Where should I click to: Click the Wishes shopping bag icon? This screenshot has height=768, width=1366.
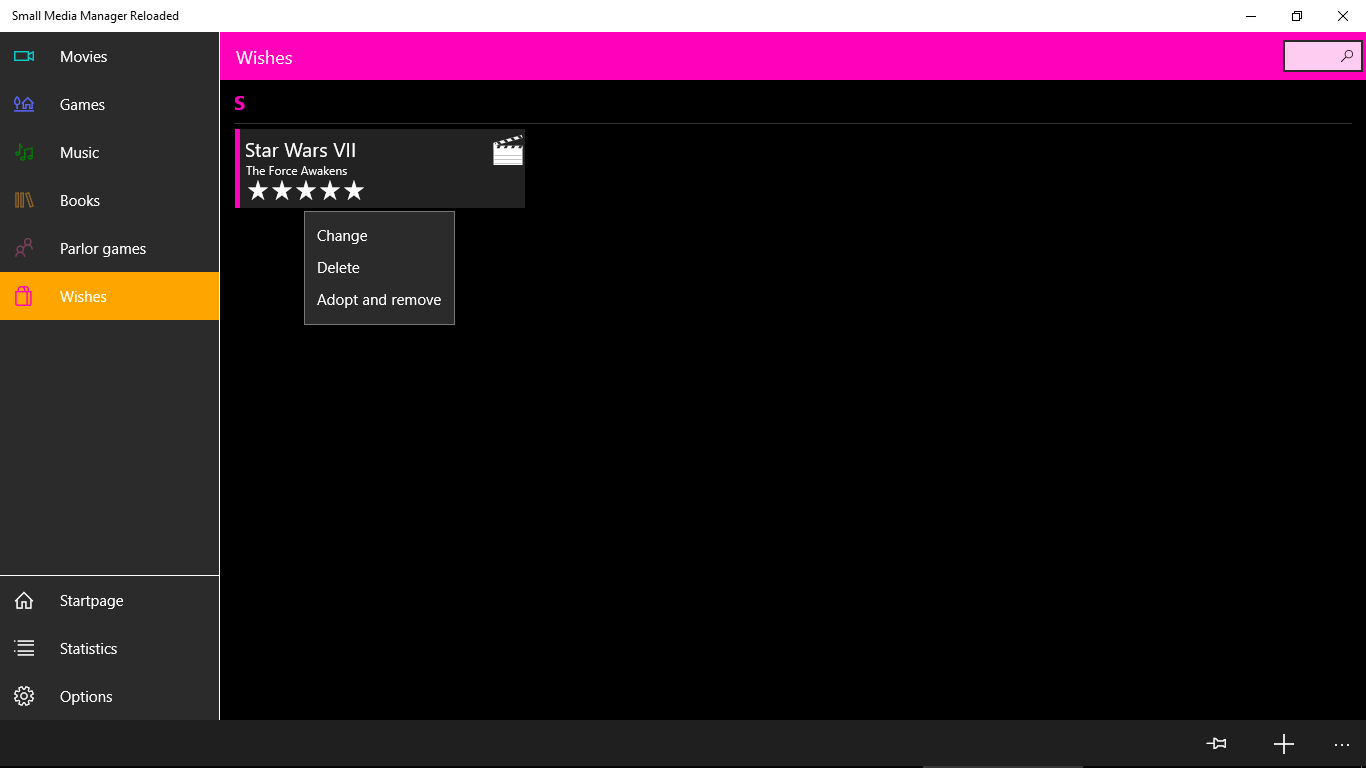pos(24,296)
